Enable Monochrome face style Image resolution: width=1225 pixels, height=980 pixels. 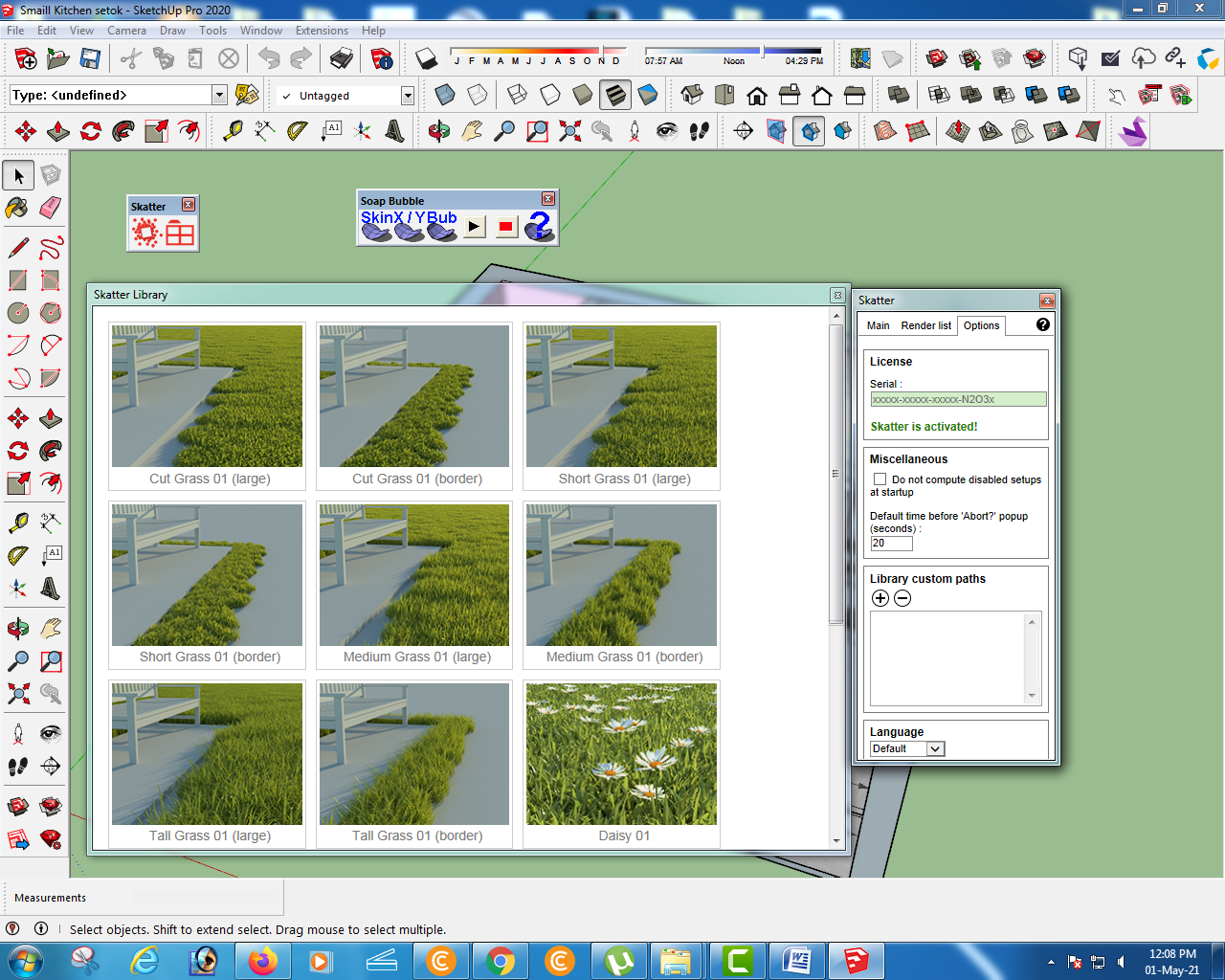pos(648,95)
